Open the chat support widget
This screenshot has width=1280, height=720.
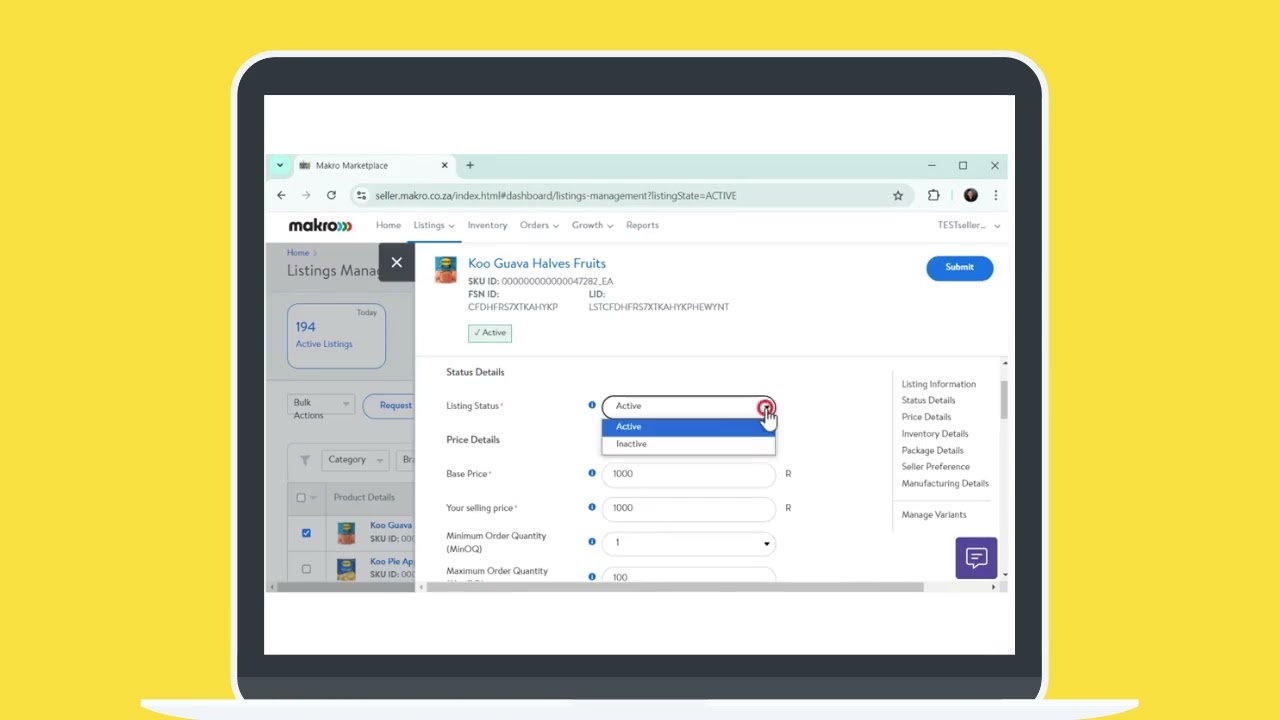click(x=976, y=558)
